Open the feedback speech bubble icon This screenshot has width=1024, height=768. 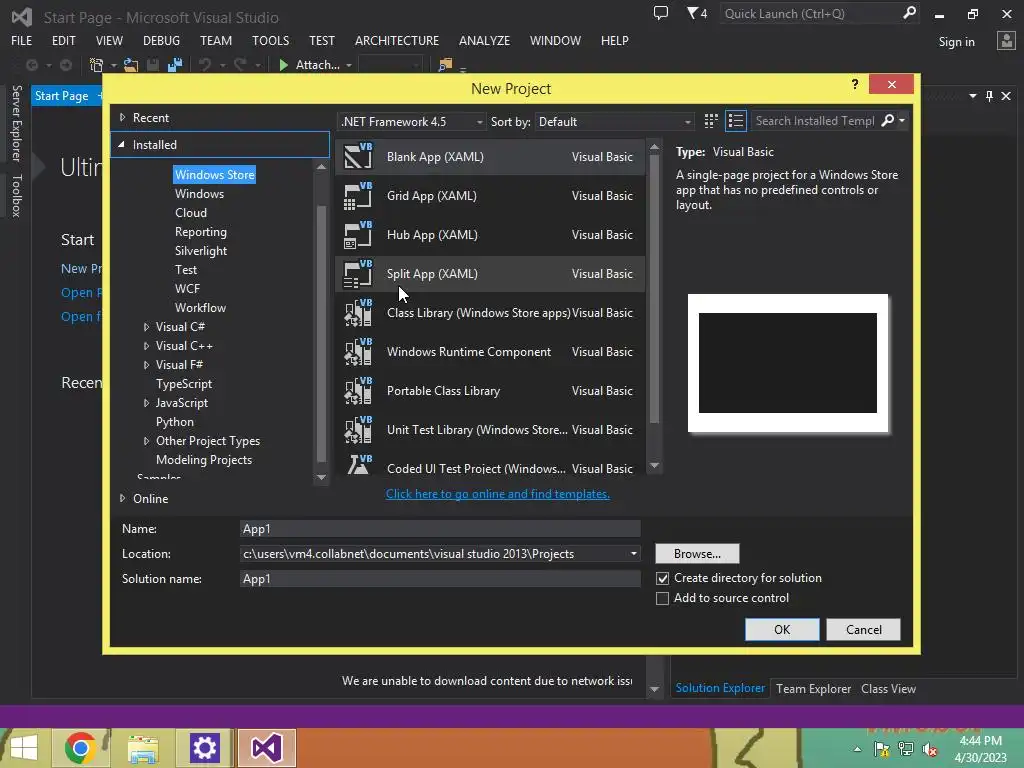pyautogui.click(x=661, y=13)
